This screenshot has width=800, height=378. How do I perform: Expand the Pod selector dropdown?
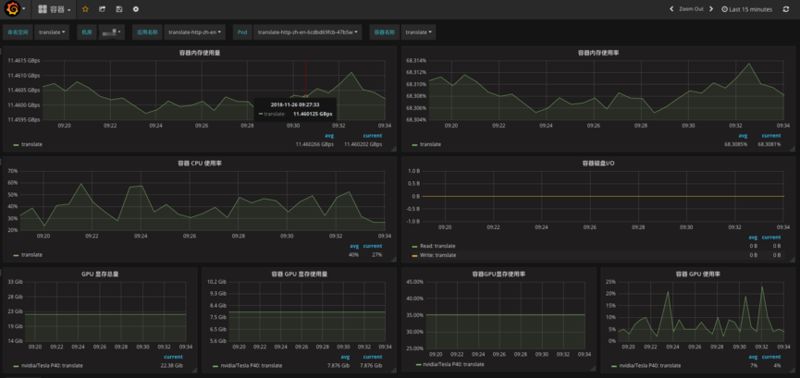pyautogui.click(x=308, y=32)
